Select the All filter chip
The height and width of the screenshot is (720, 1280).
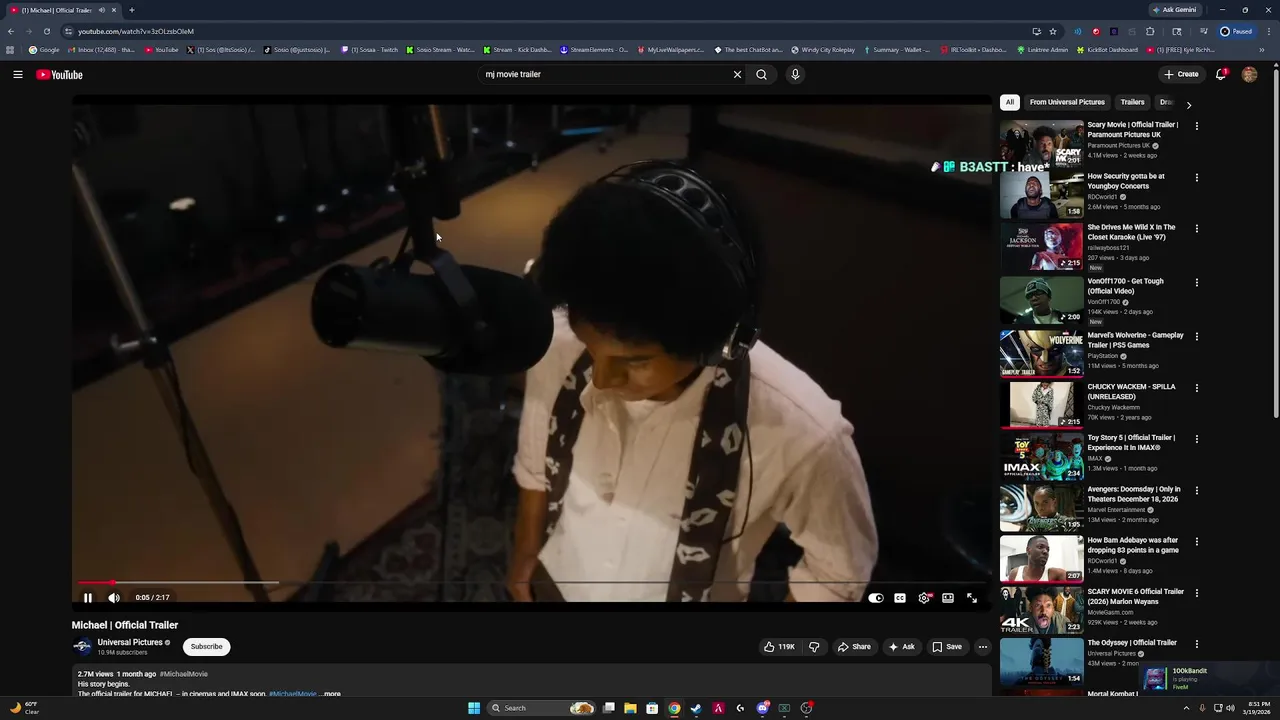point(1010,102)
